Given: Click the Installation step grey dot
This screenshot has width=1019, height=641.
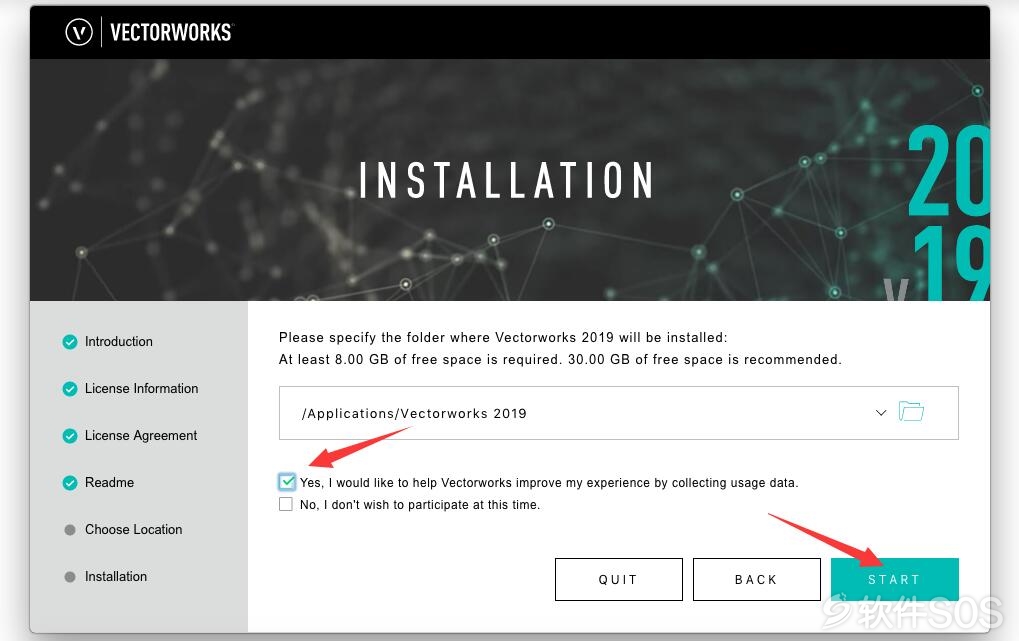Looking at the screenshot, I should tap(70, 577).
